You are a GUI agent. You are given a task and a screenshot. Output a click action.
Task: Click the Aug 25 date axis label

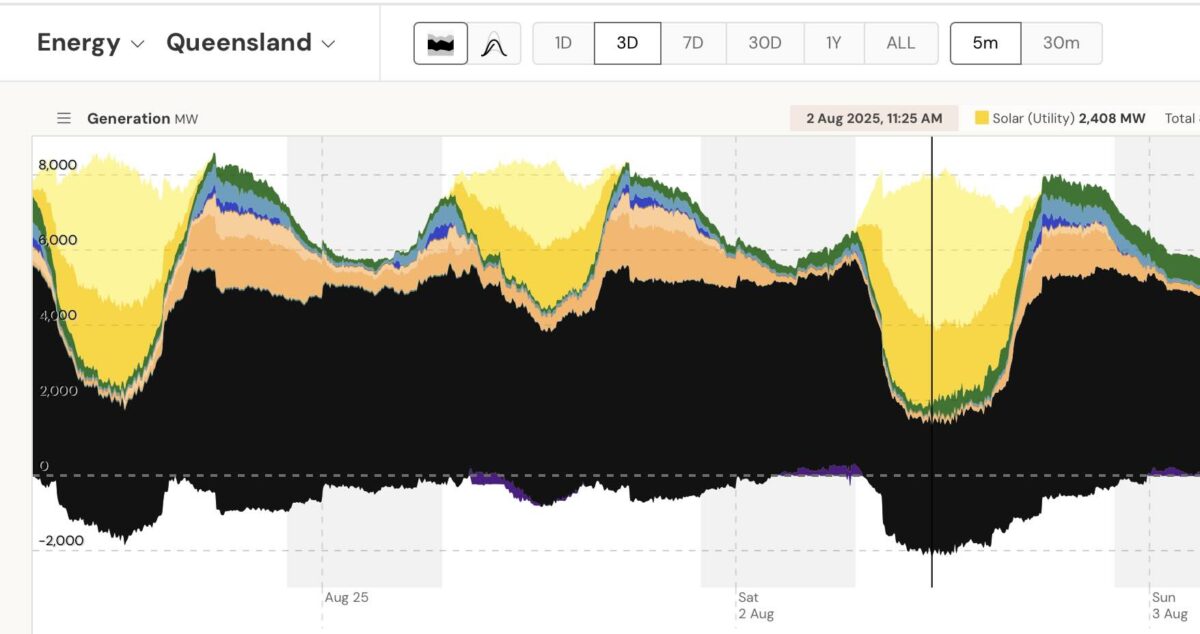tap(346, 597)
